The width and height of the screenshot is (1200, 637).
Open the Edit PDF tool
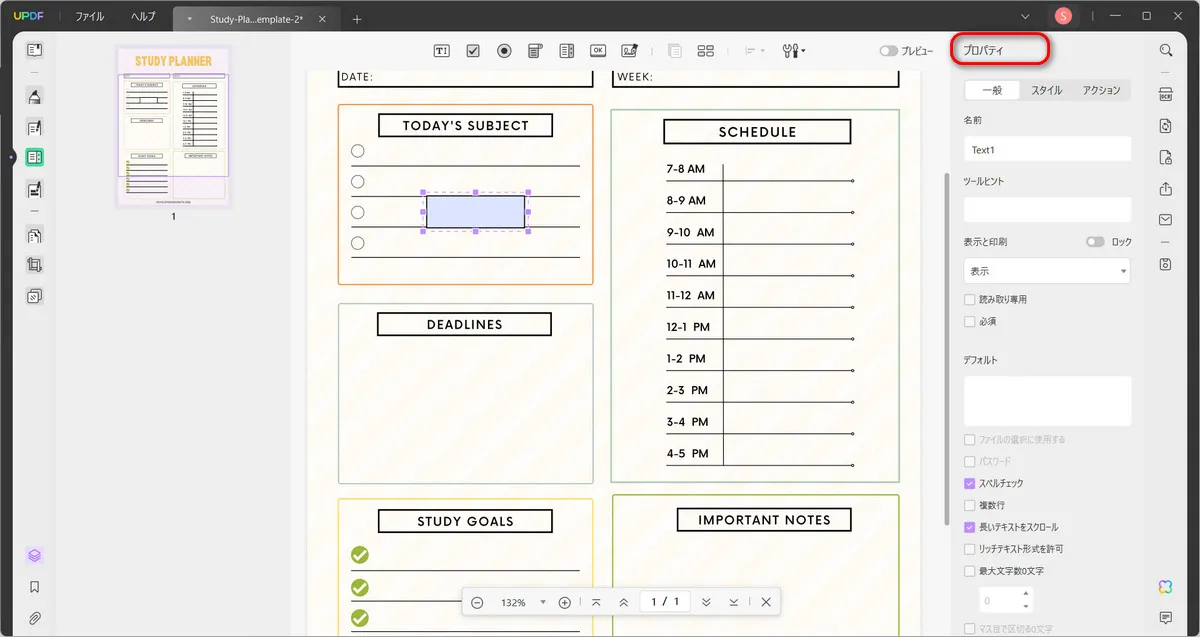pyautogui.click(x=35, y=127)
